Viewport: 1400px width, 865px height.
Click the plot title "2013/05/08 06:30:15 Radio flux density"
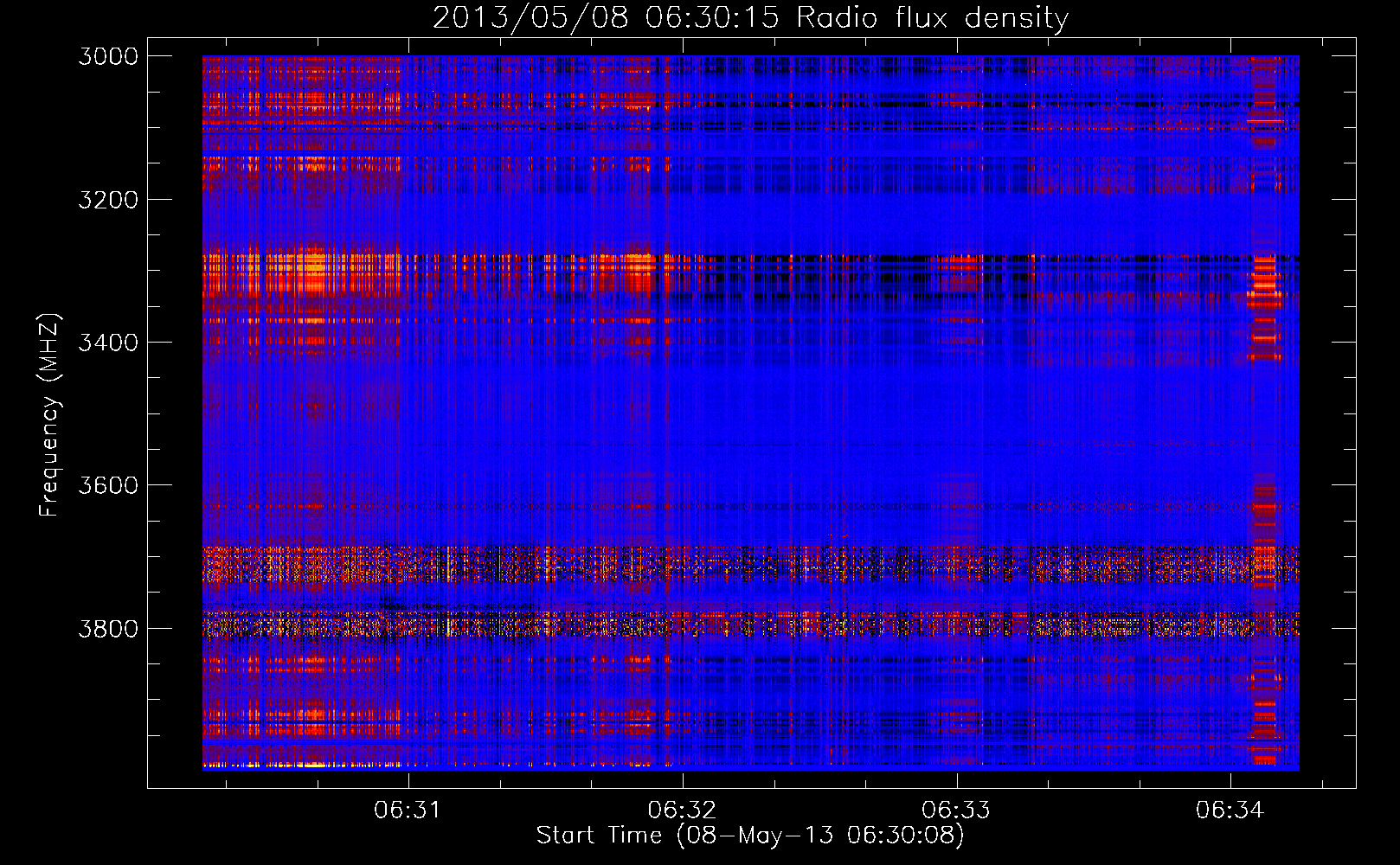[x=750, y=17]
